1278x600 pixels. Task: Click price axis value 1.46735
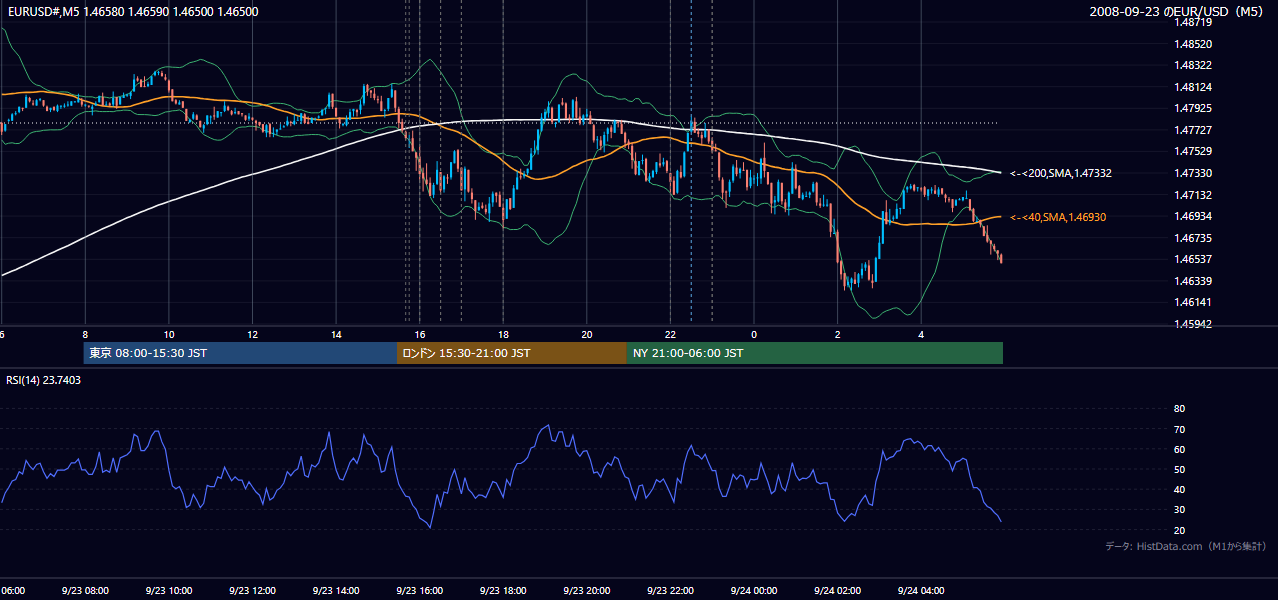1193,238
